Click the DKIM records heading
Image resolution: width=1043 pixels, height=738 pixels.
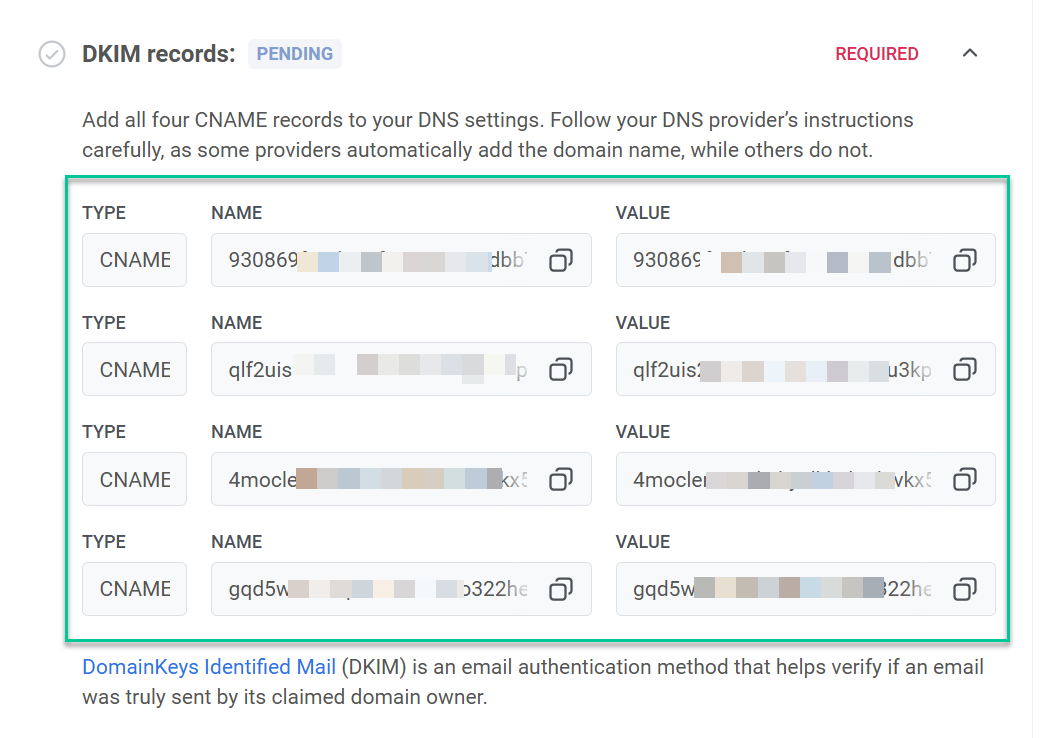pos(158,54)
